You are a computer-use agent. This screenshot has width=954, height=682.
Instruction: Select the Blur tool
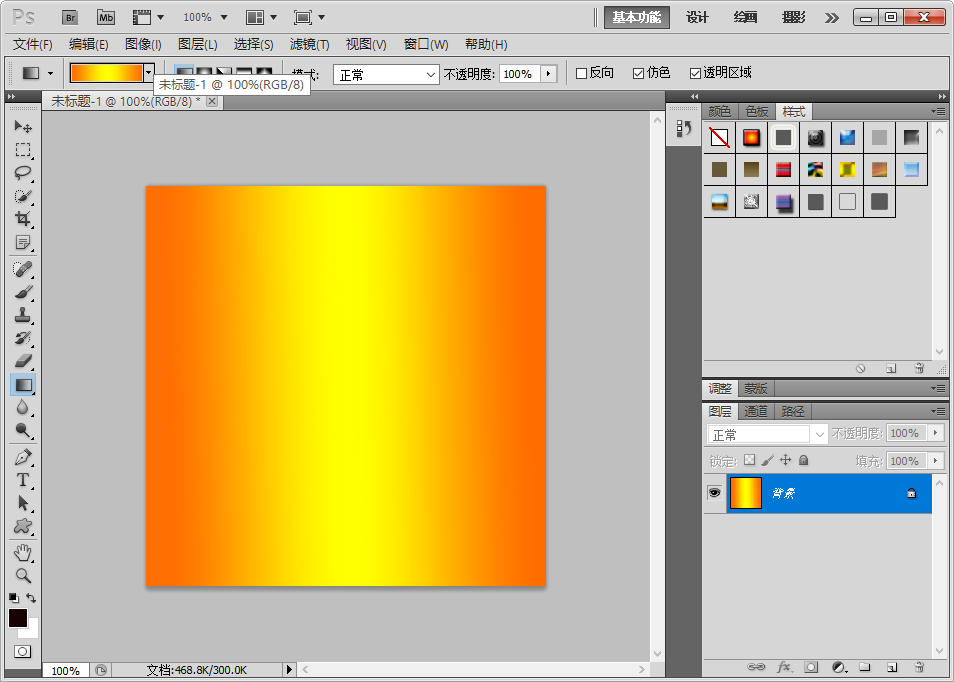(23, 408)
